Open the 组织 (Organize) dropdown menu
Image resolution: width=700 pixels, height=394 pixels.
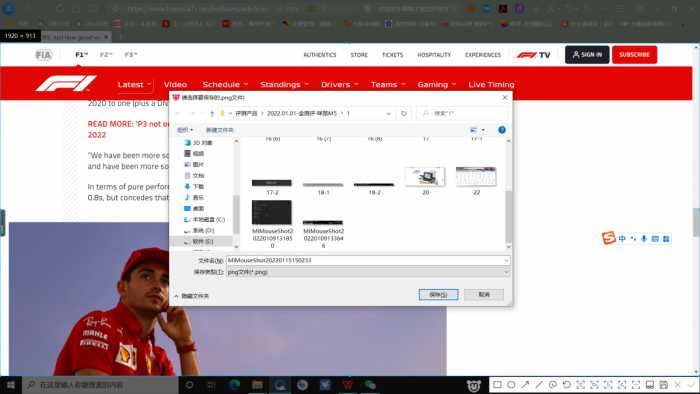(x=185, y=130)
